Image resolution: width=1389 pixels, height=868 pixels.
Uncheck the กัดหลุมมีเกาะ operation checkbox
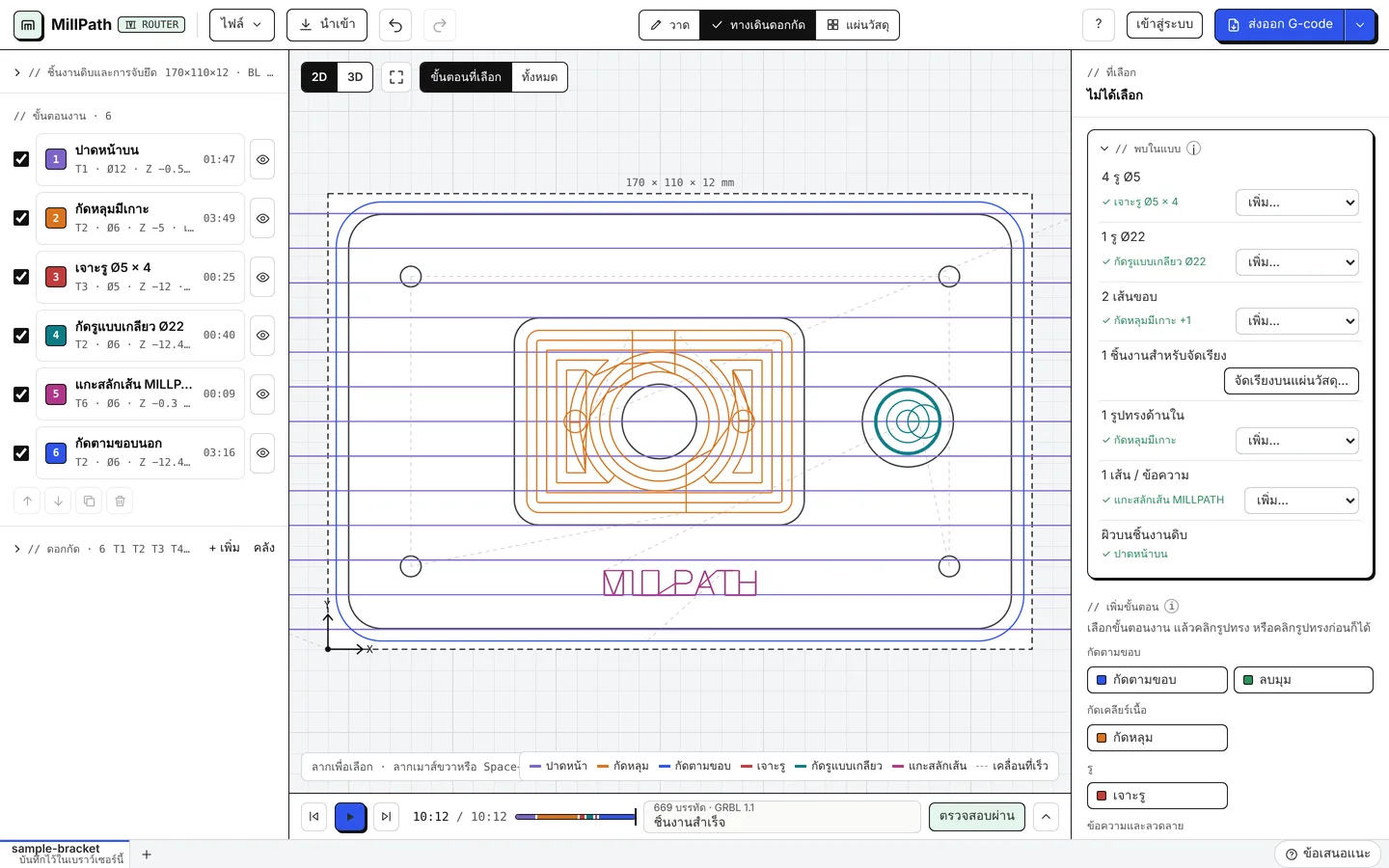[21, 218]
